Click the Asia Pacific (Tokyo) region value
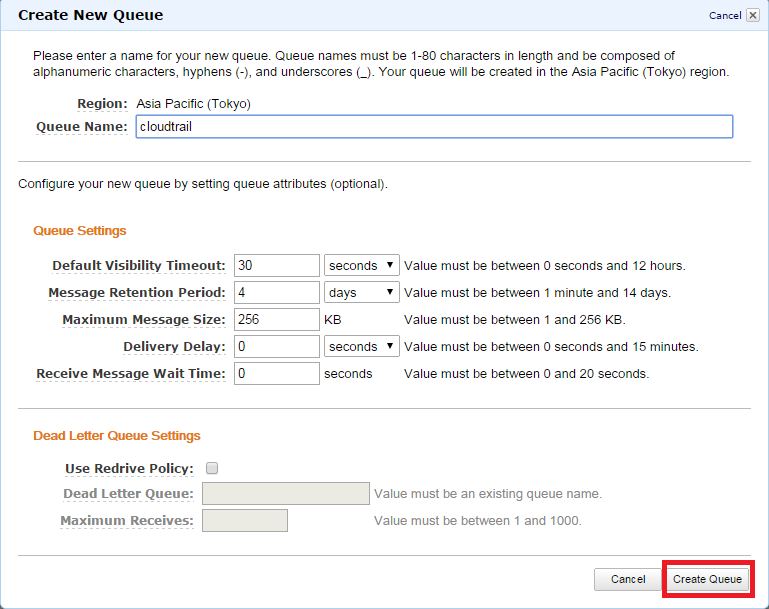 193,104
